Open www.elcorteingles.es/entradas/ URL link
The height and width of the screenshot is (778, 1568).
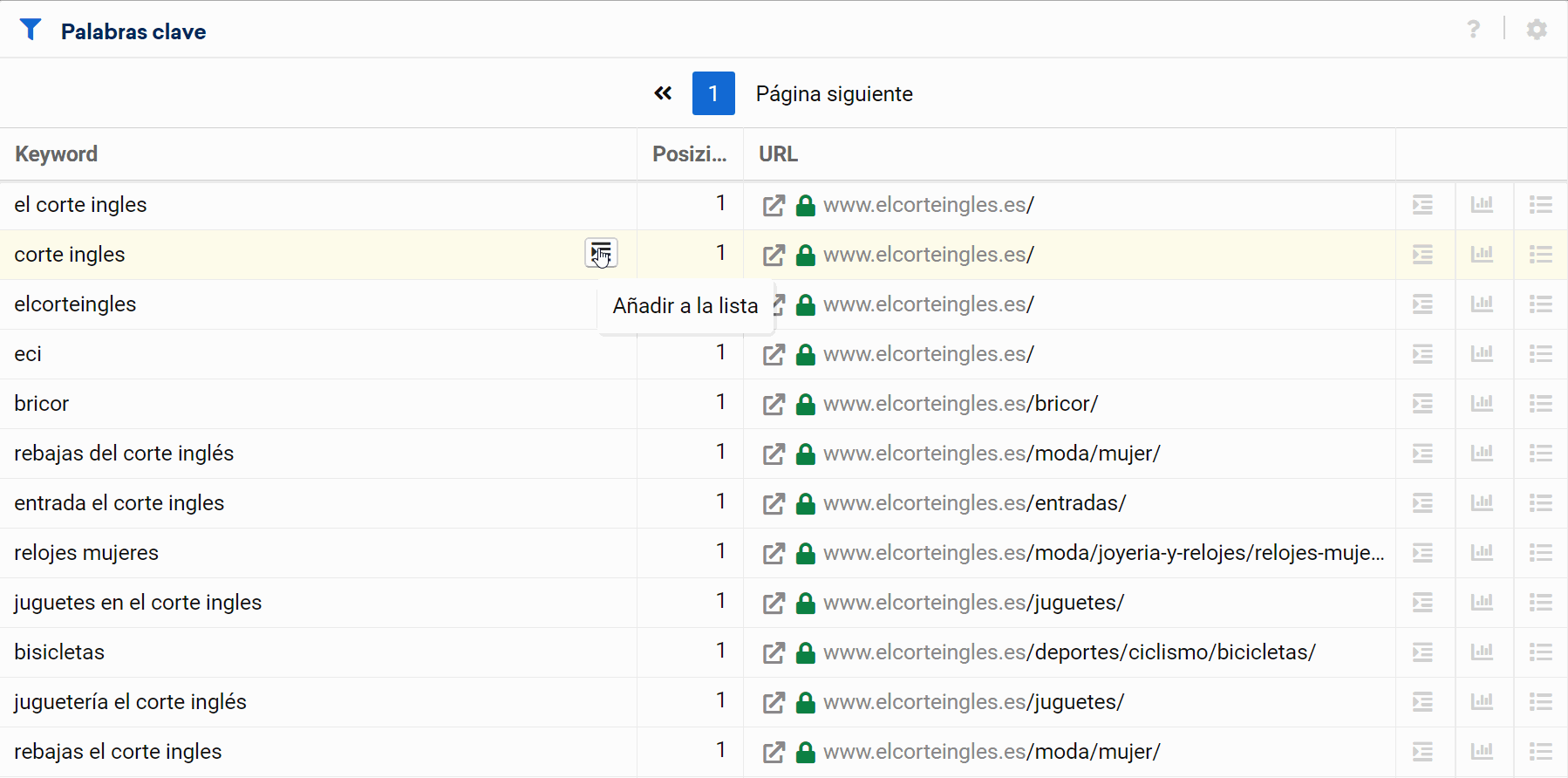[x=974, y=503]
